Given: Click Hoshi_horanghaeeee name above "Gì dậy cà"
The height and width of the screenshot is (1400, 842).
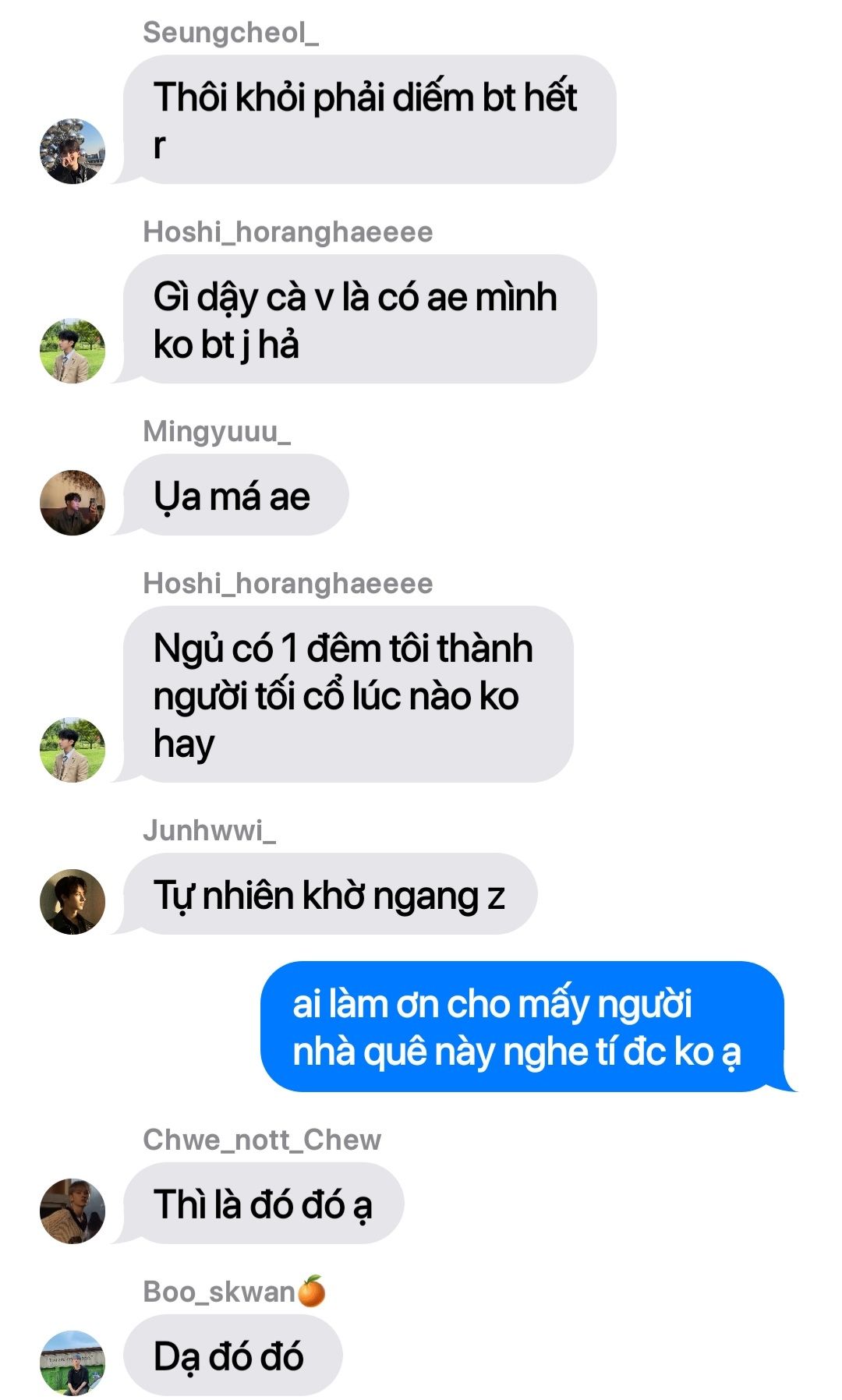Looking at the screenshot, I should click(x=288, y=232).
